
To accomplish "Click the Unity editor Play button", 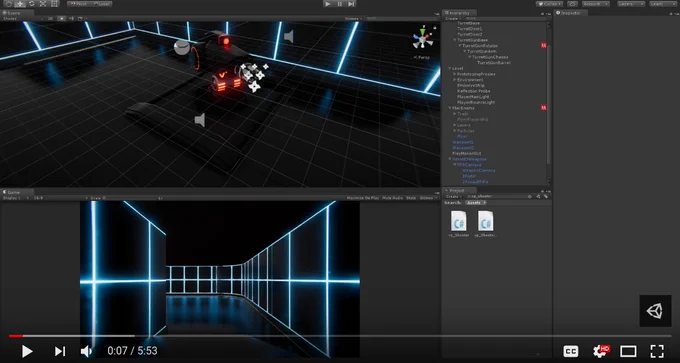I will [328, 4].
